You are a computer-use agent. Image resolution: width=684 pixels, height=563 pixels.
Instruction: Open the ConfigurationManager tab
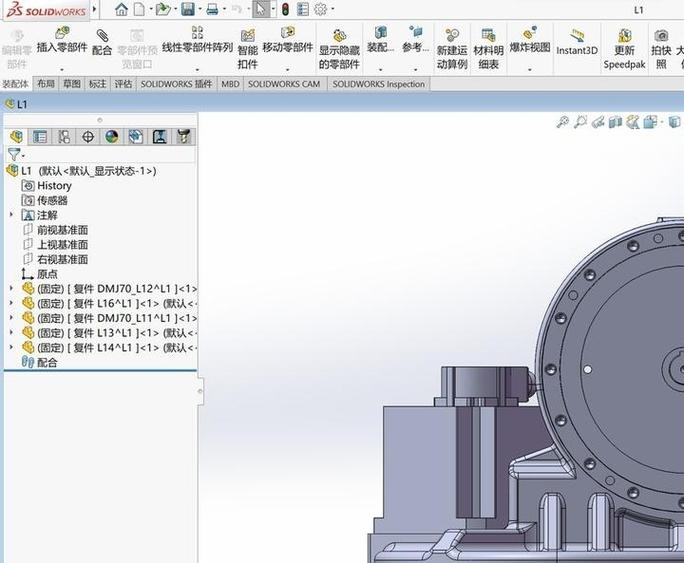pyautogui.click(x=64, y=137)
